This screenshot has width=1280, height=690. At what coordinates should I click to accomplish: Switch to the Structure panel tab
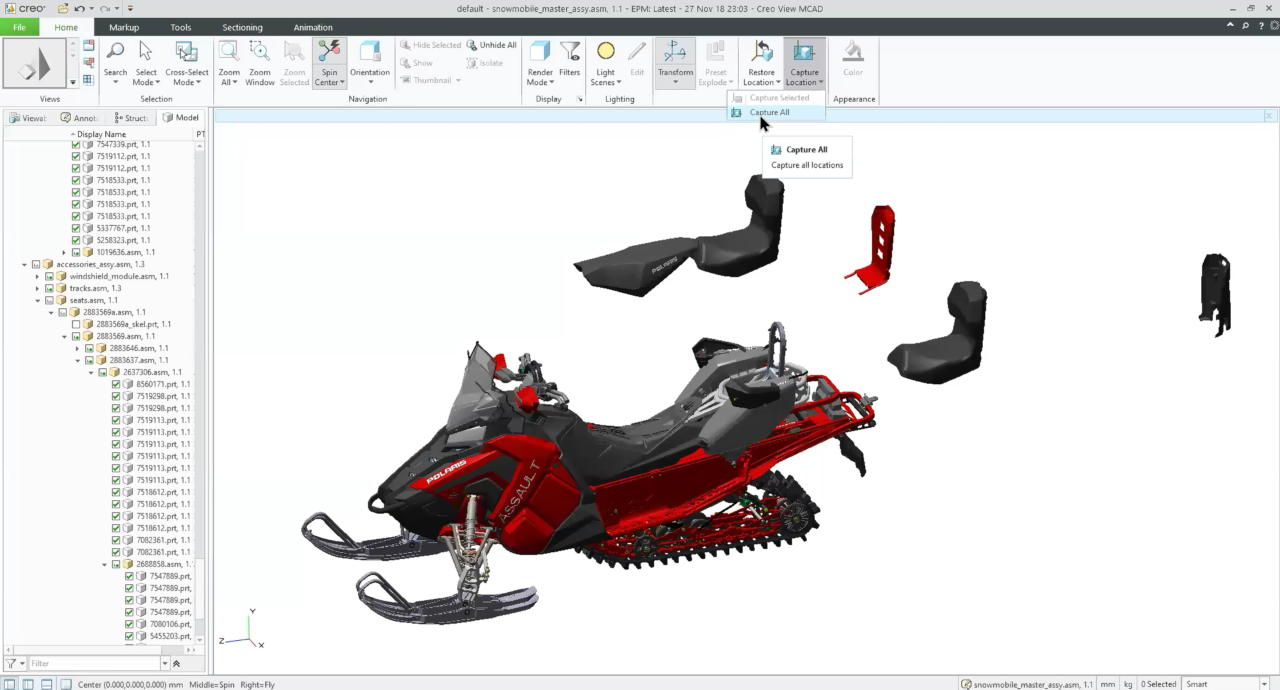(131, 118)
